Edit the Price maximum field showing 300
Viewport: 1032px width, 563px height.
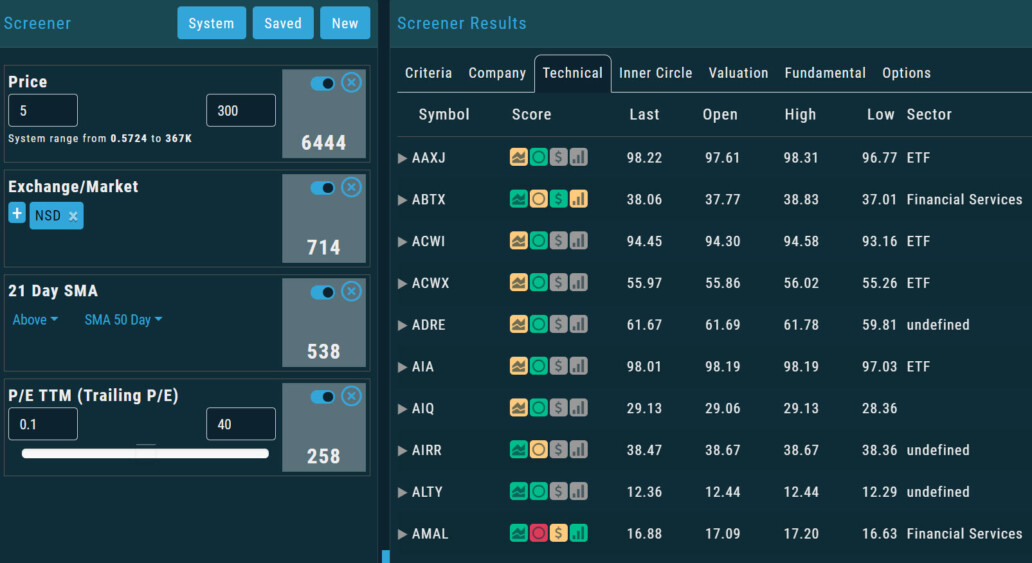[241, 111]
